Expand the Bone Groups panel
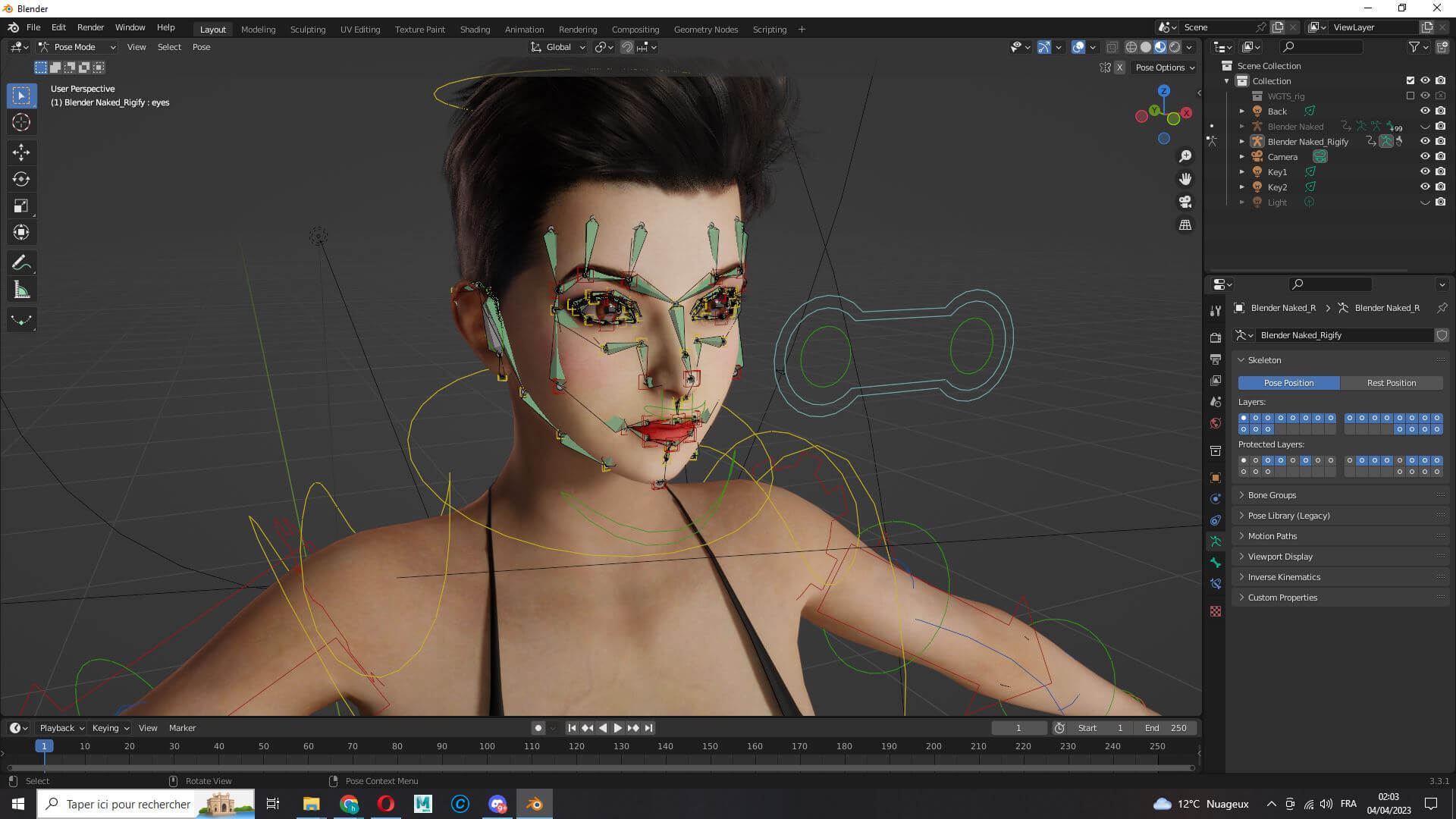The height and width of the screenshot is (819, 1456). [1272, 495]
